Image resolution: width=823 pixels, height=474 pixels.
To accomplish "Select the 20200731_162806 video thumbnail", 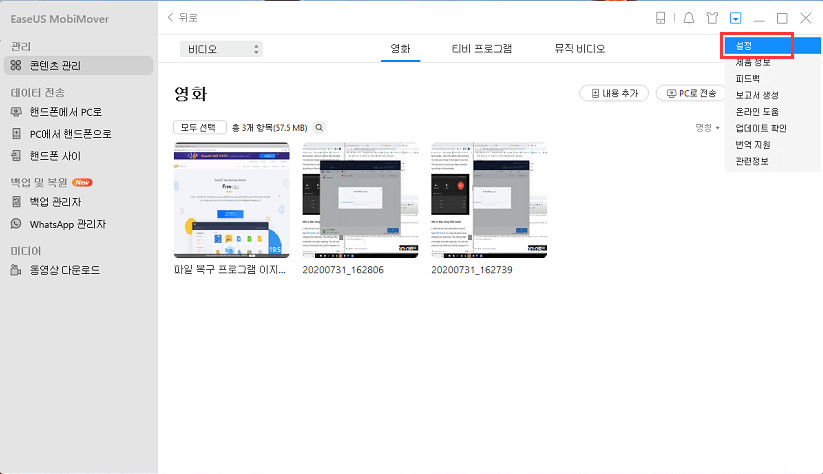I will (x=360, y=200).
